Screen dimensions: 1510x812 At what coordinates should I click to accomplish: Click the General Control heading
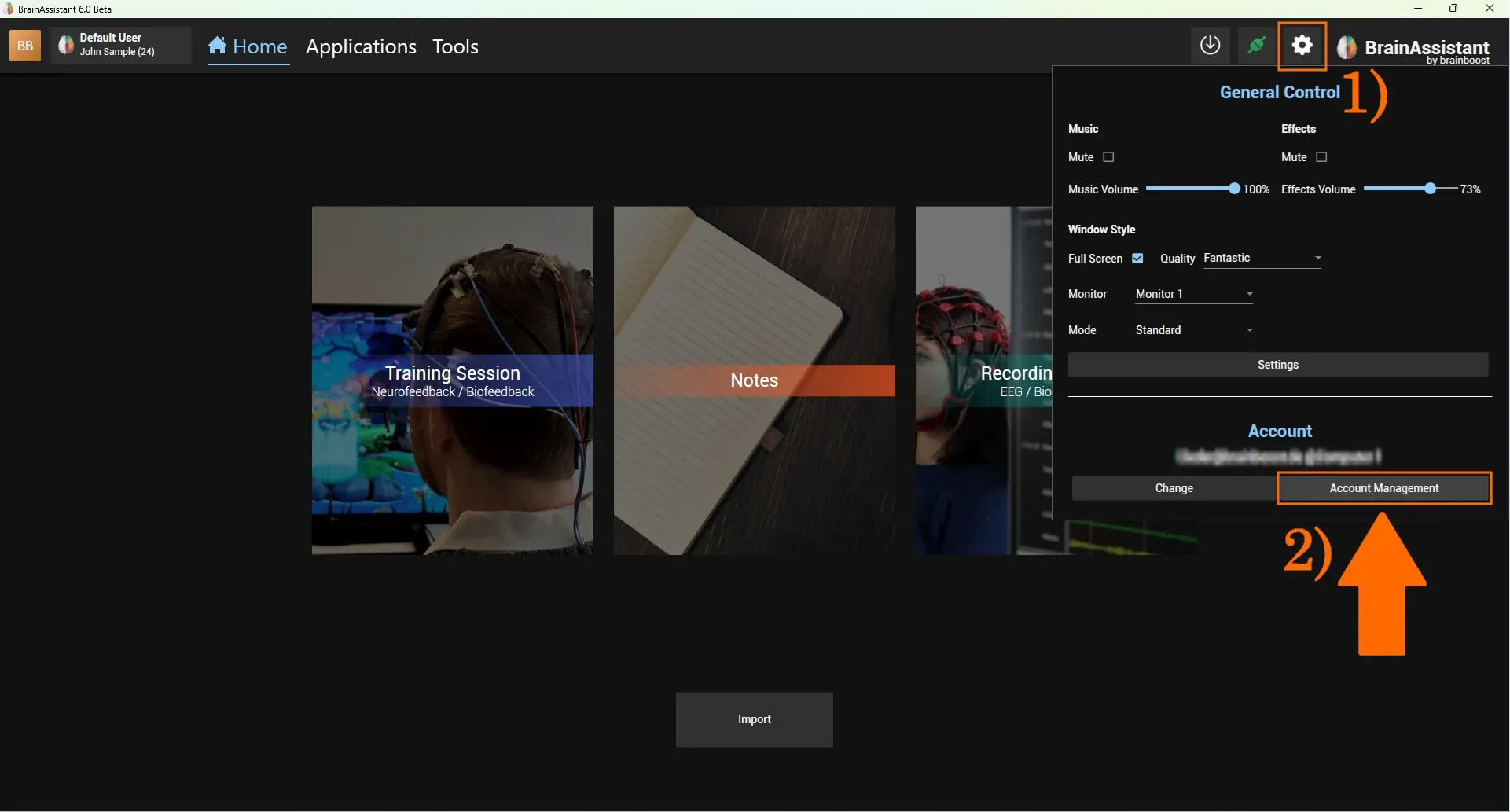coord(1280,92)
